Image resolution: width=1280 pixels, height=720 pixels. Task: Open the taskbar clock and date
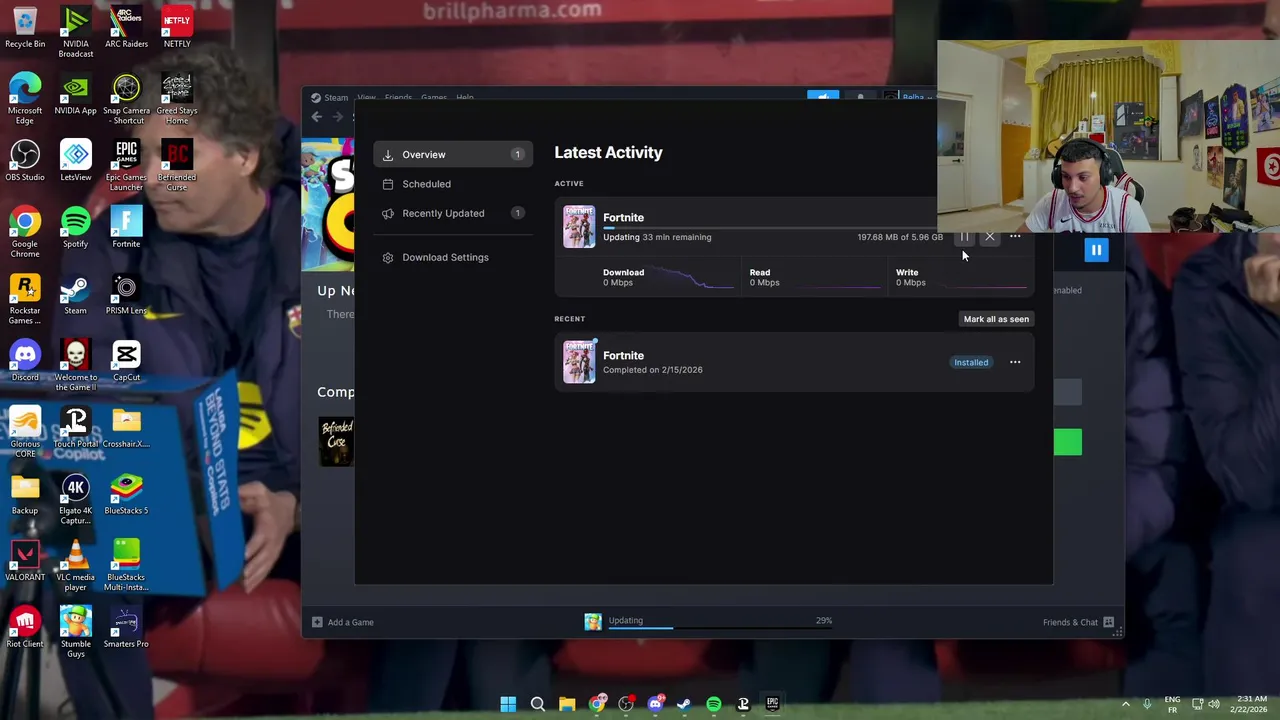(1251, 704)
